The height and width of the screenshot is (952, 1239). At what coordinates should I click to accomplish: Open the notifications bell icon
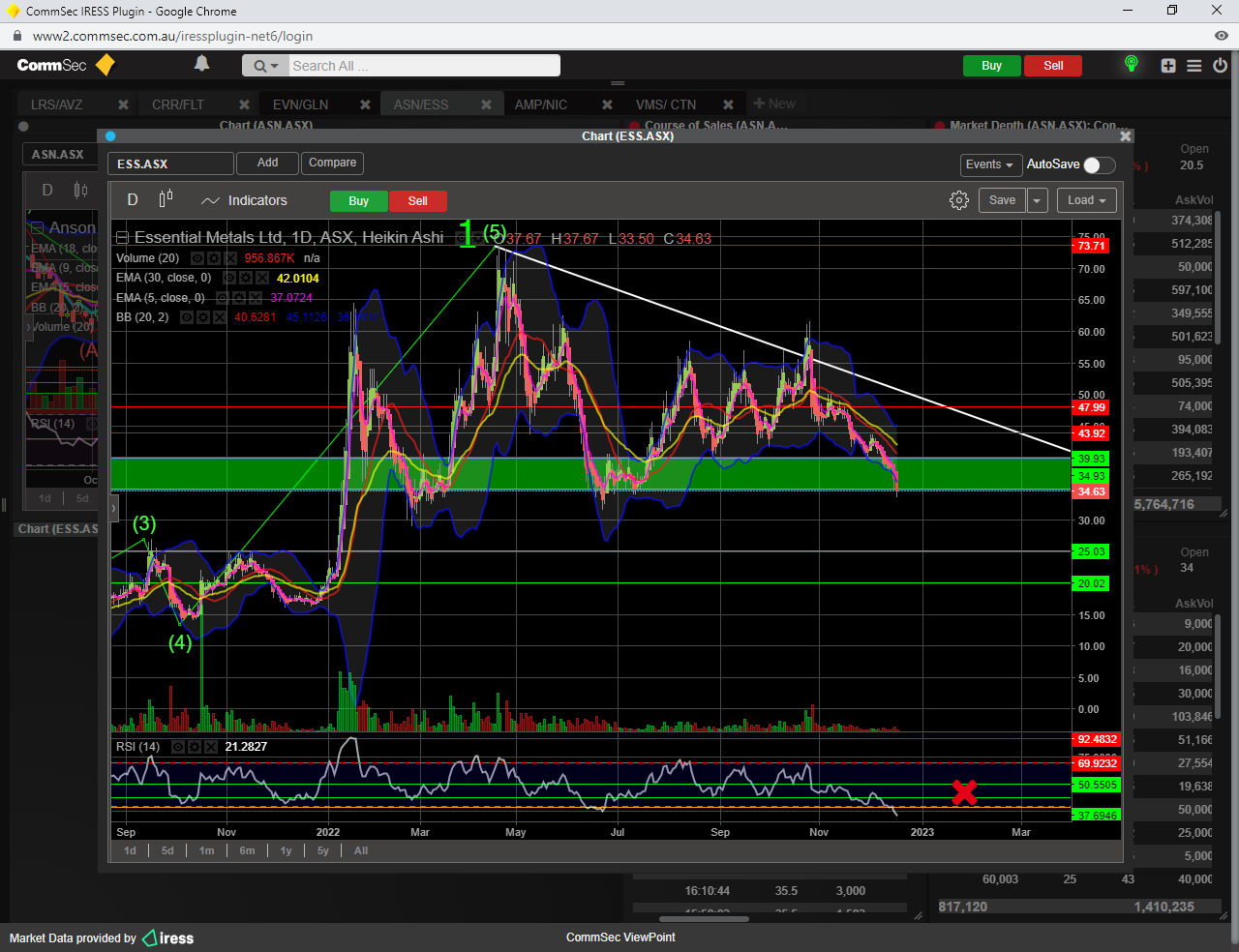coord(201,64)
